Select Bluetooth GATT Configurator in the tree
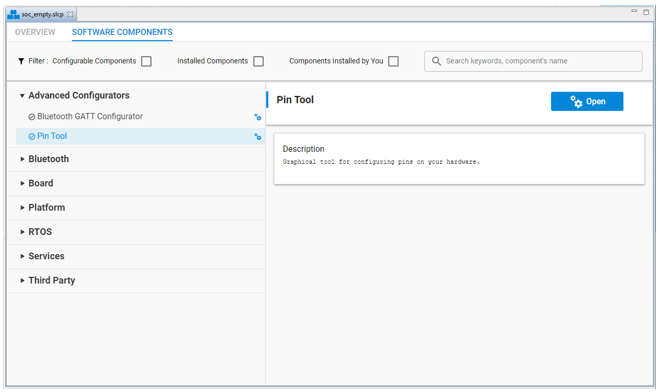659x392 pixels. click(90, 116)
